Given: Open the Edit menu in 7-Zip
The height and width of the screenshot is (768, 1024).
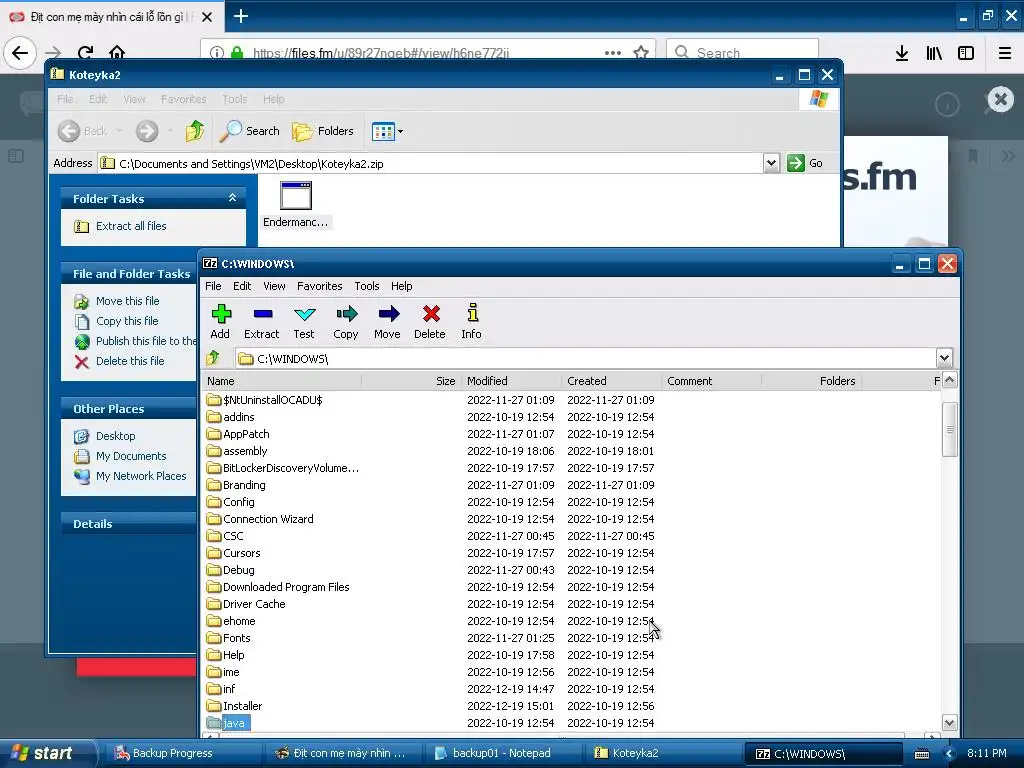Looking at the screenshot, I should click(242, 286).
